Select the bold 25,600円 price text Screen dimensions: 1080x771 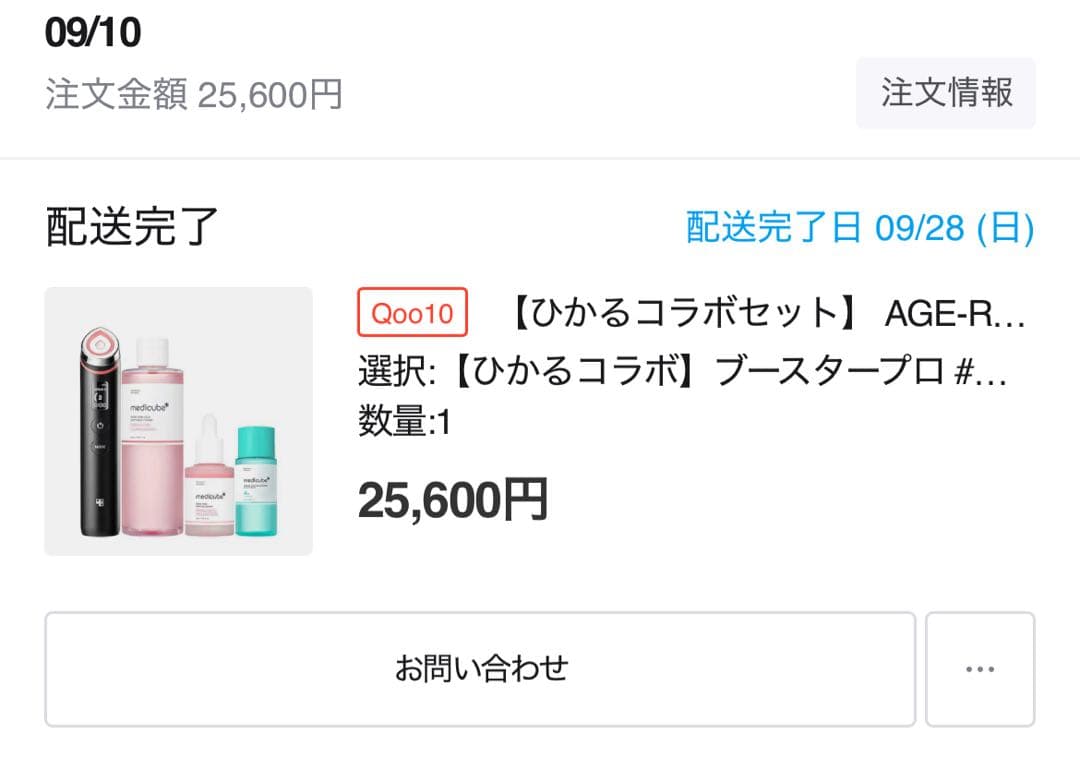452,497
